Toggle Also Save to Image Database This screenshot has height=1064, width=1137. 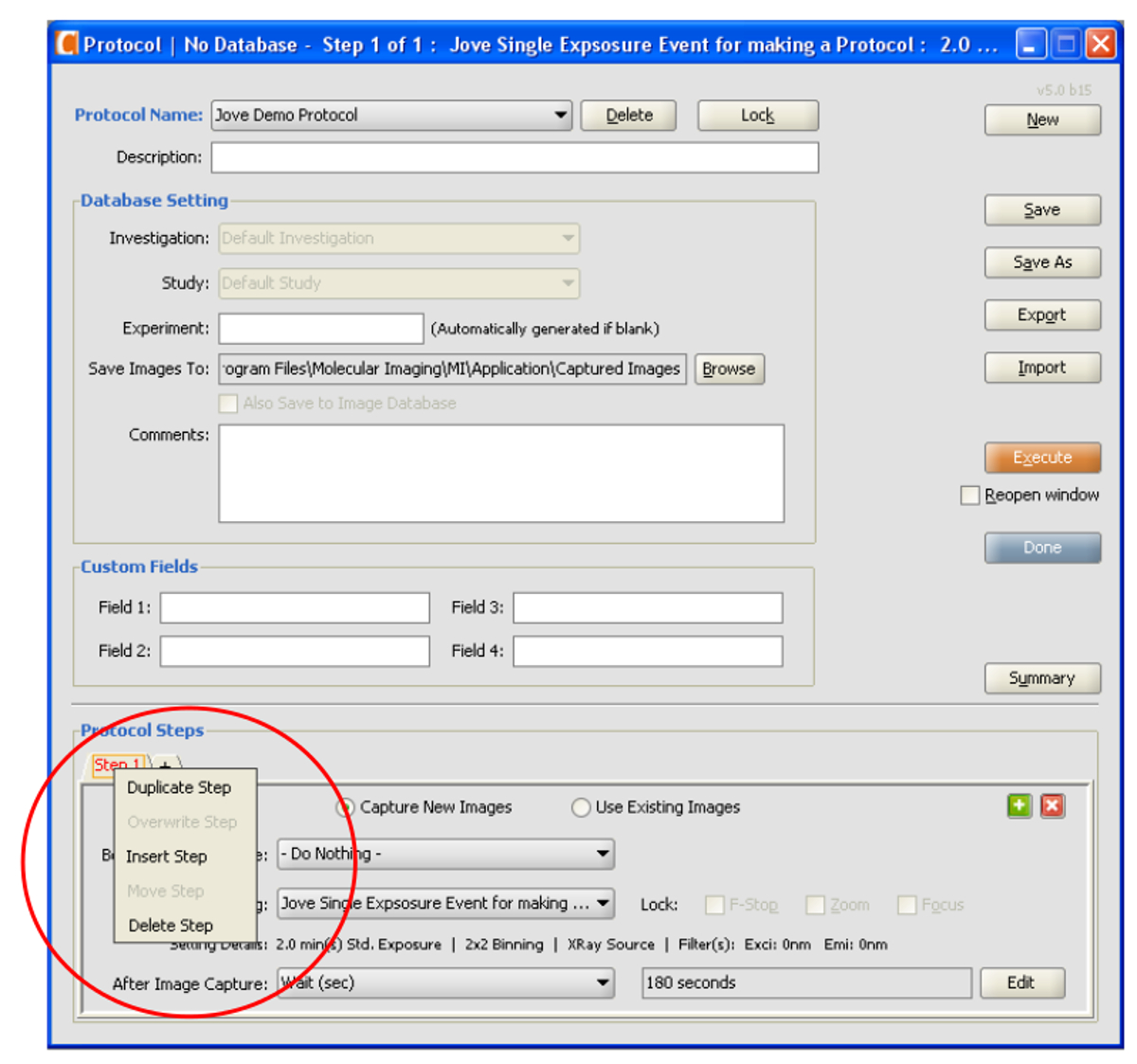228,404
